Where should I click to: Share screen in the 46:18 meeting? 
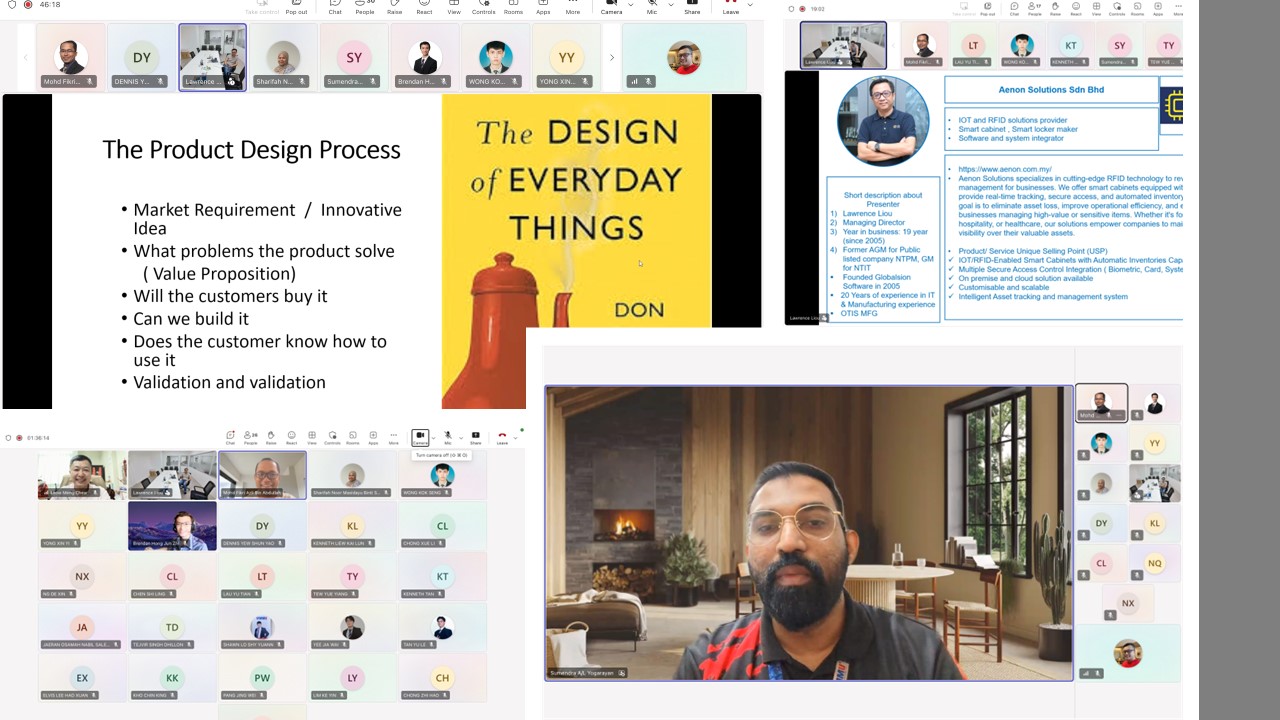tap(692, 7)
